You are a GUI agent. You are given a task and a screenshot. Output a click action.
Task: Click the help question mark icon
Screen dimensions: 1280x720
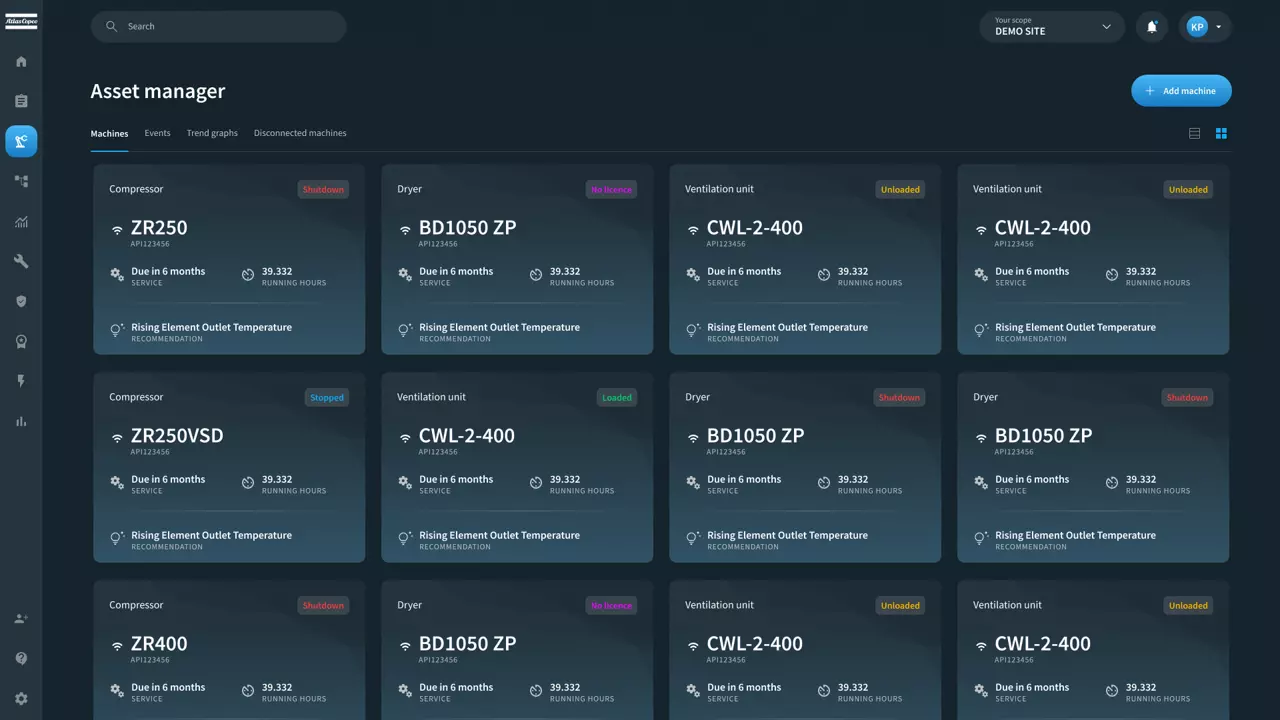point(21,659)
